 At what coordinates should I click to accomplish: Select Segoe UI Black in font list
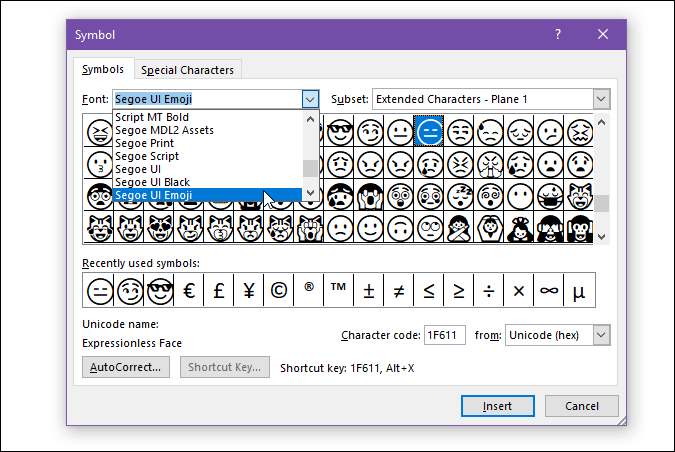(x=152, y=182)
